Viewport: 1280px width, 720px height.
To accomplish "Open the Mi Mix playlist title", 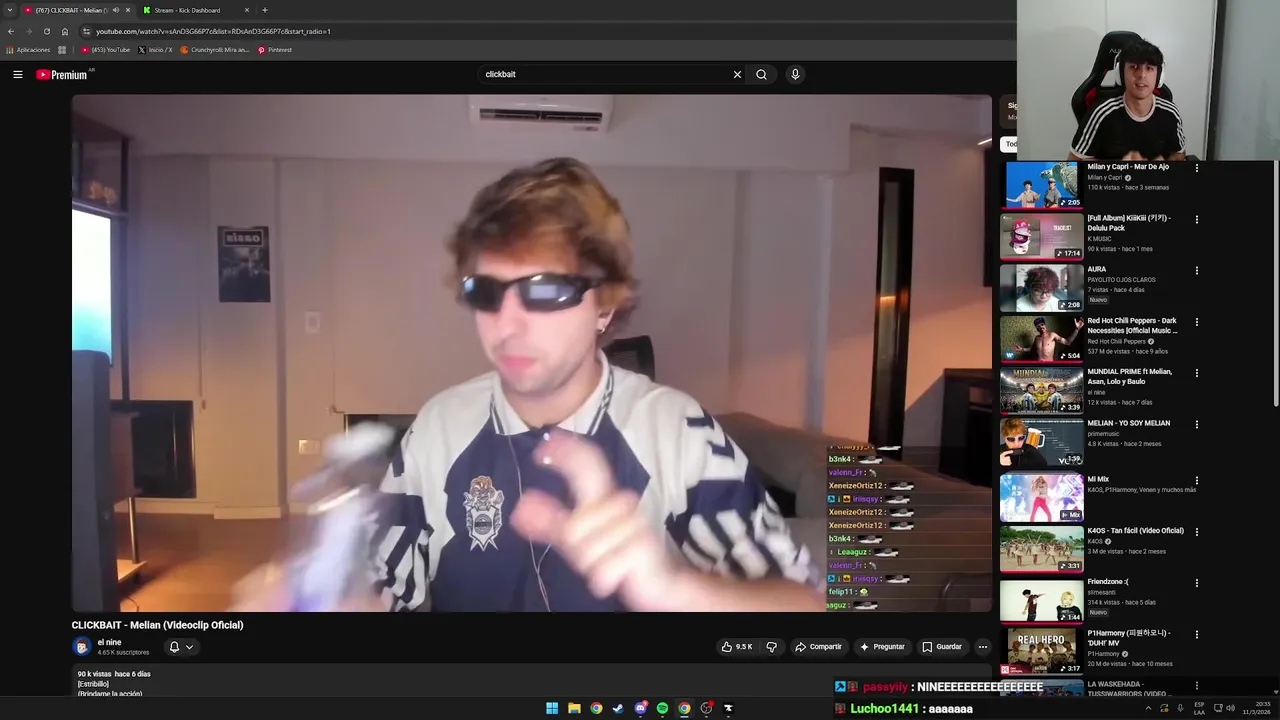I will 1098,480.
